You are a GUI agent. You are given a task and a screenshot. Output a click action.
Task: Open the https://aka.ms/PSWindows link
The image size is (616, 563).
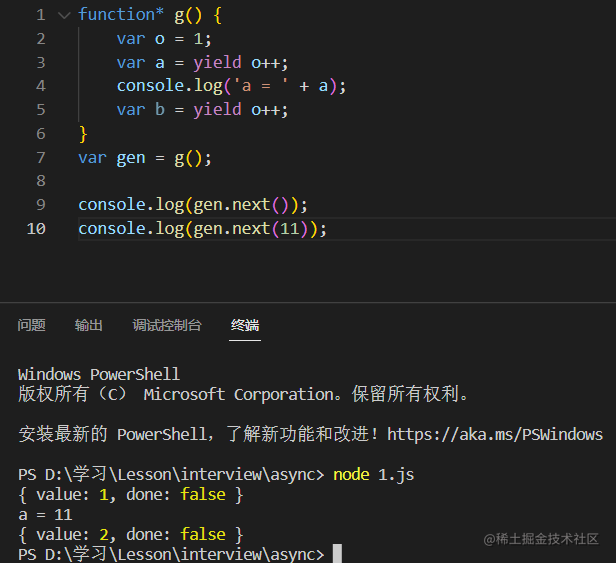point(495,435)
